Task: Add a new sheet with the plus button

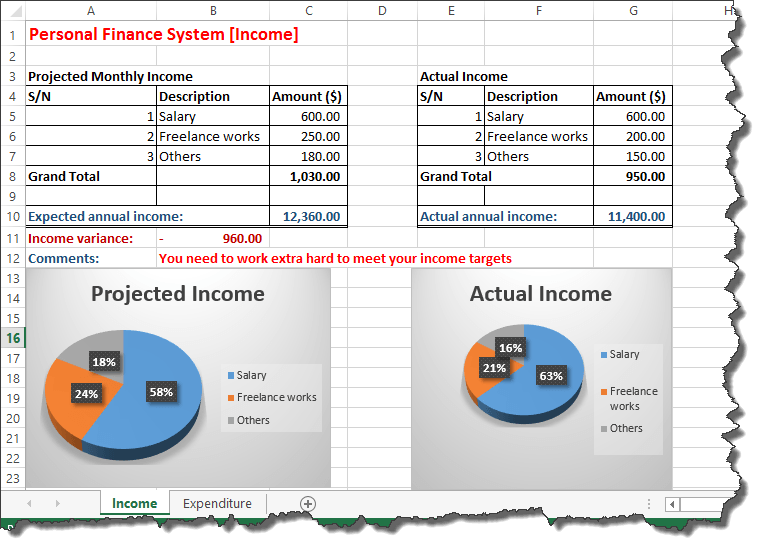Action: pos(308,504)
